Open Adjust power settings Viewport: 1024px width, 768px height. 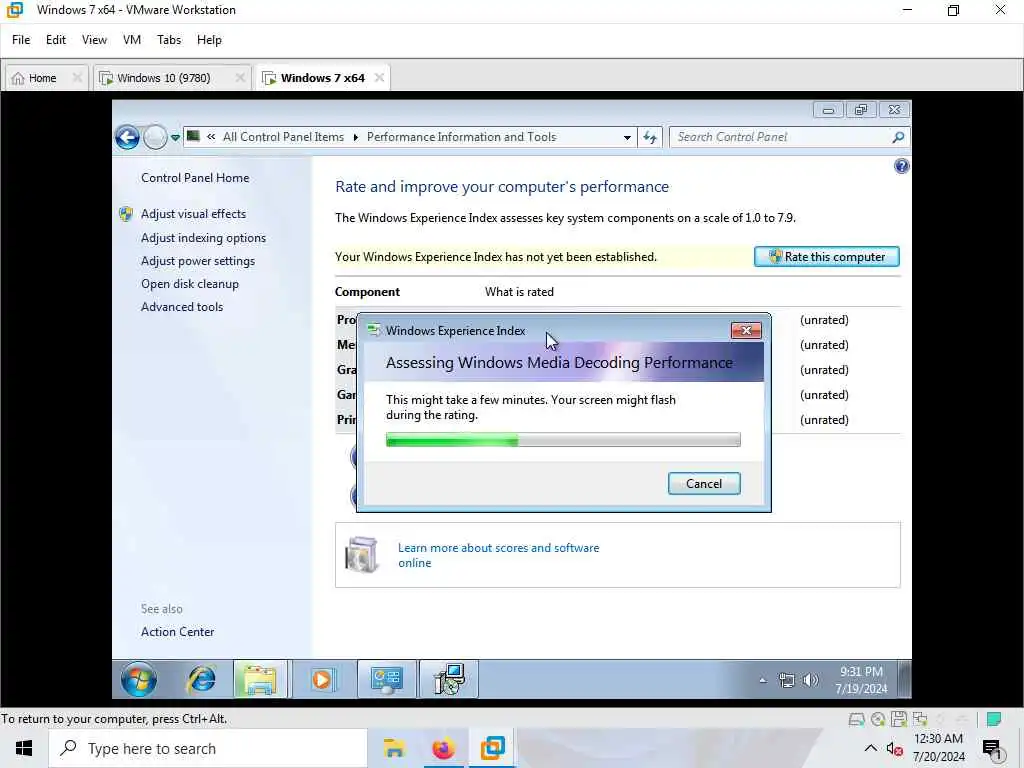[198, 261]
